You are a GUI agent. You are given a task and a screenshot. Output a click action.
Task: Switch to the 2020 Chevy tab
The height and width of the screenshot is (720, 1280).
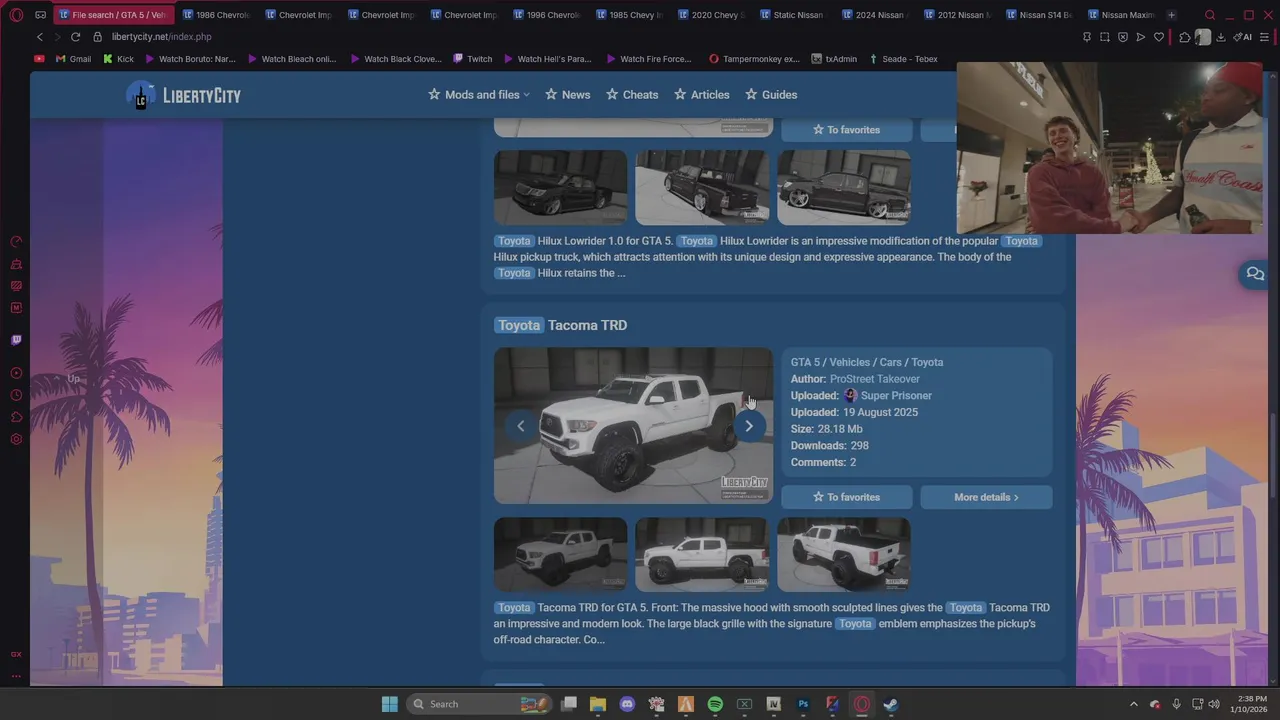click(x=711, y=15)
